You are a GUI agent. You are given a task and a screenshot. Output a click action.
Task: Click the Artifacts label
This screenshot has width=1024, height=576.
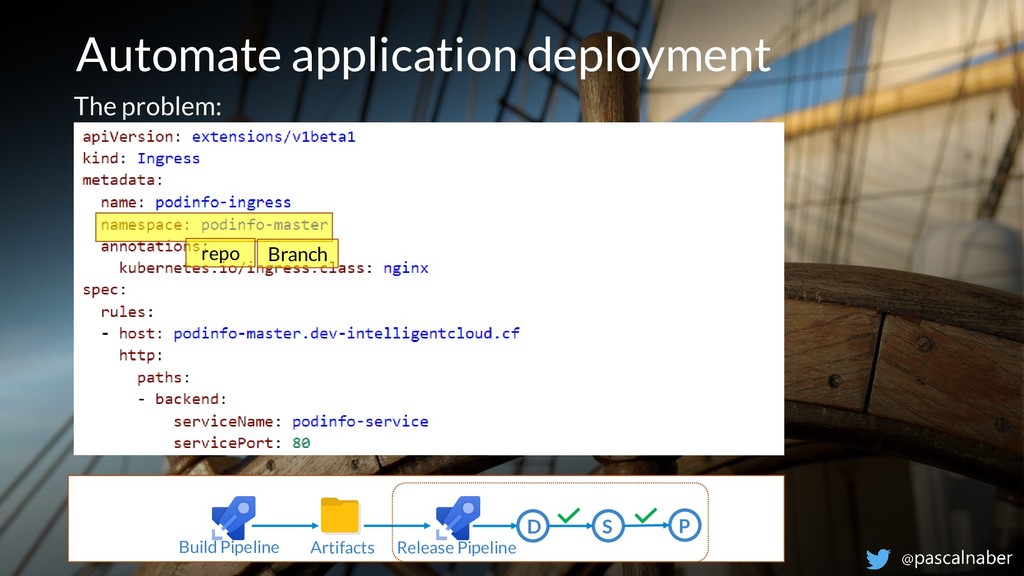coord(342,547)
